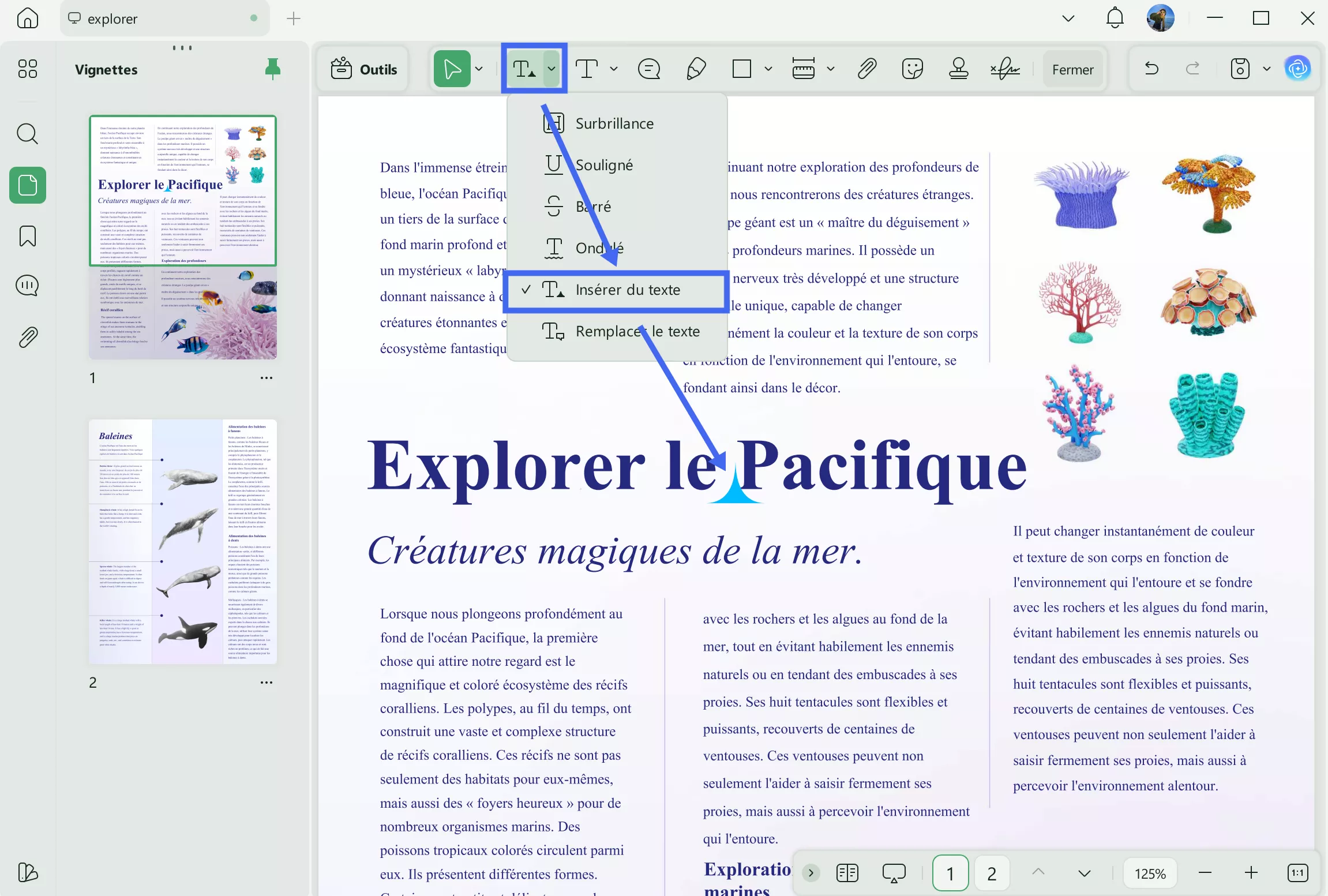Select the stamp tool icon

(x=958, y=69)
